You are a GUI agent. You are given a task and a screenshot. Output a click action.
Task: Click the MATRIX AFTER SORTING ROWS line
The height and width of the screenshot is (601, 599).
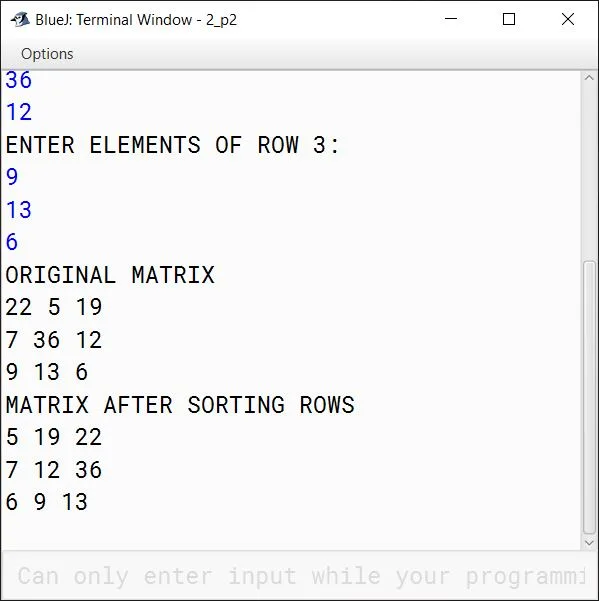180,405
